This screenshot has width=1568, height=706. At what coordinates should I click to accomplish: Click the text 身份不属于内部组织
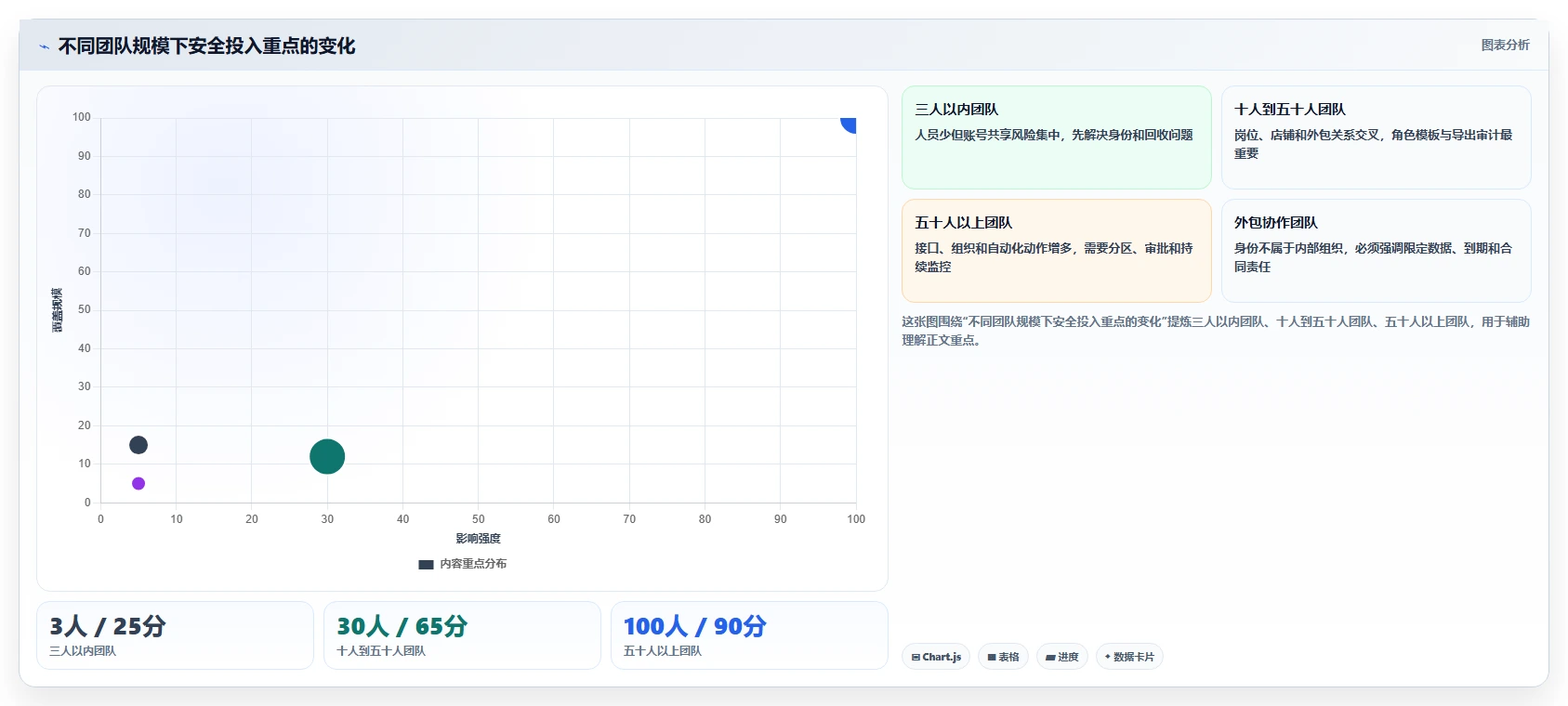[1288, 248]
